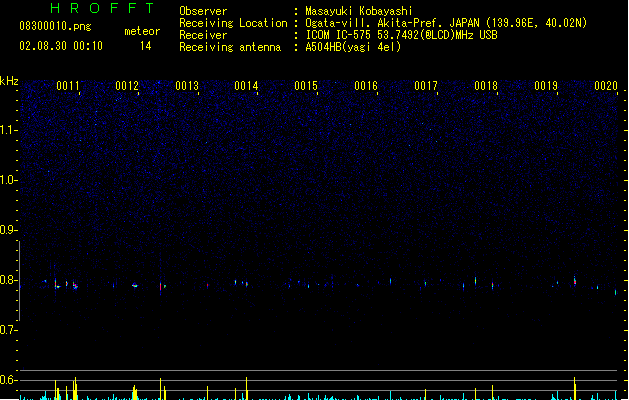Click observer name Masayuki Kobayashi

click(x=359, y=11)
